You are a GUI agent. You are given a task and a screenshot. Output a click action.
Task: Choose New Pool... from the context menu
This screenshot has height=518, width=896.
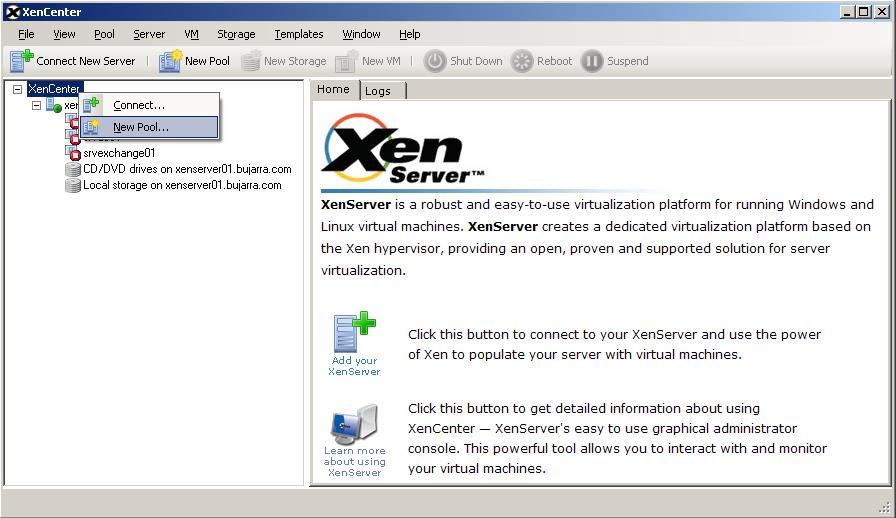(x=149, y=127)
